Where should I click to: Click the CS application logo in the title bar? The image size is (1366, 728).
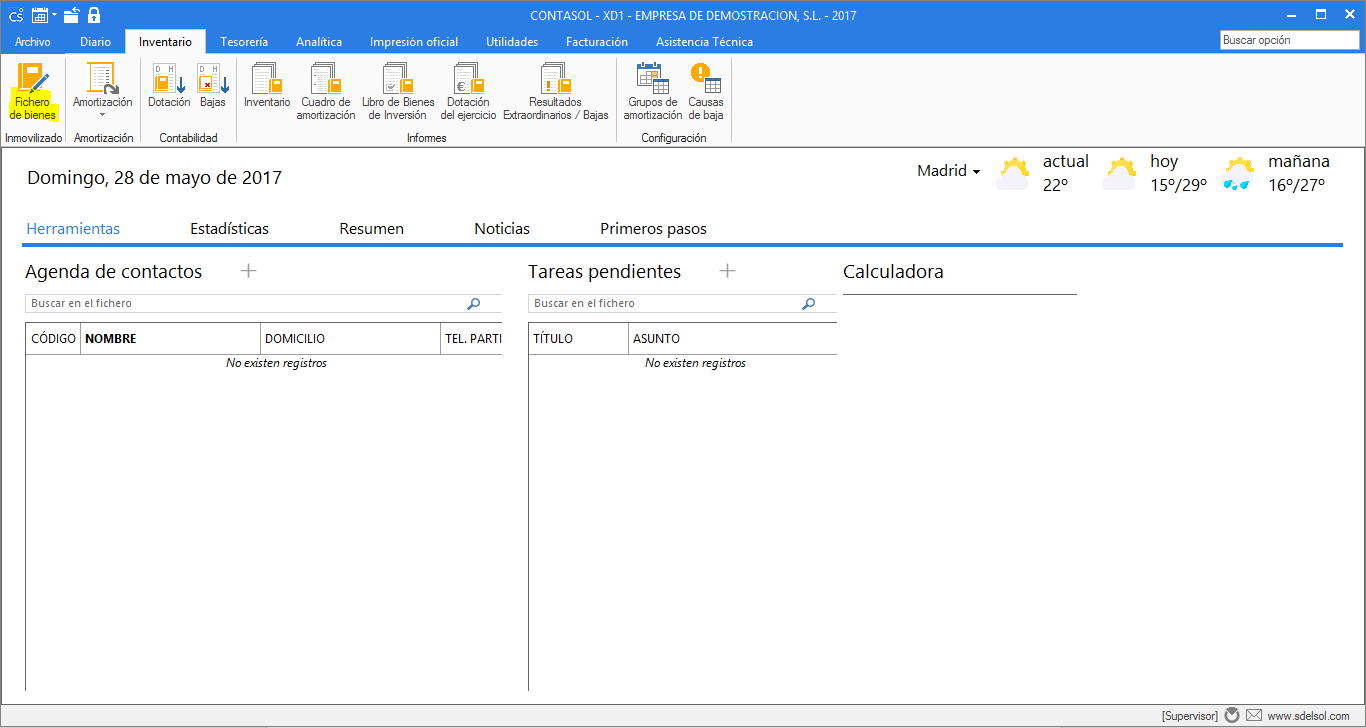pyautogui.click(x=16, y=15)
